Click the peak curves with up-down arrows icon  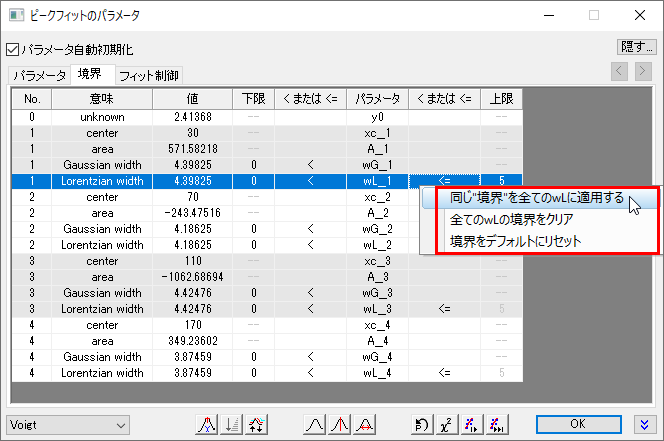(x=256, y=424)
